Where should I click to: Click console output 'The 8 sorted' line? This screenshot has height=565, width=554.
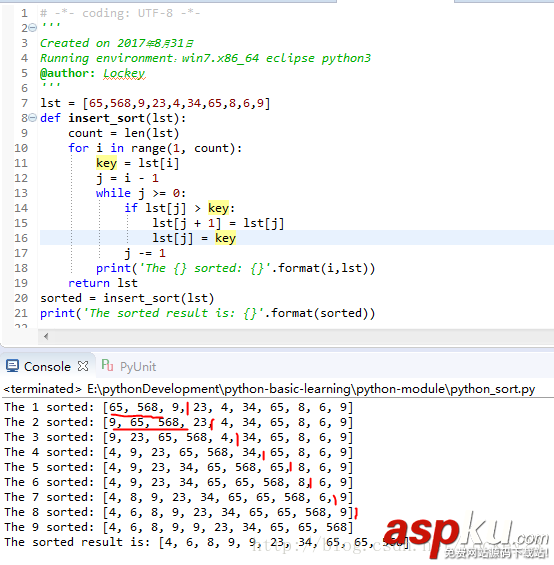(x=179, y=512)
